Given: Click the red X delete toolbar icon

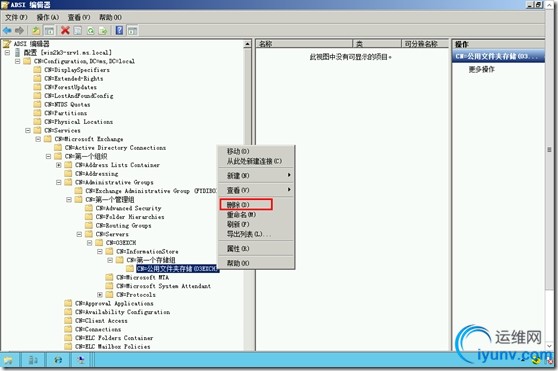Looking at the screenshot, I should coord(65,31).
